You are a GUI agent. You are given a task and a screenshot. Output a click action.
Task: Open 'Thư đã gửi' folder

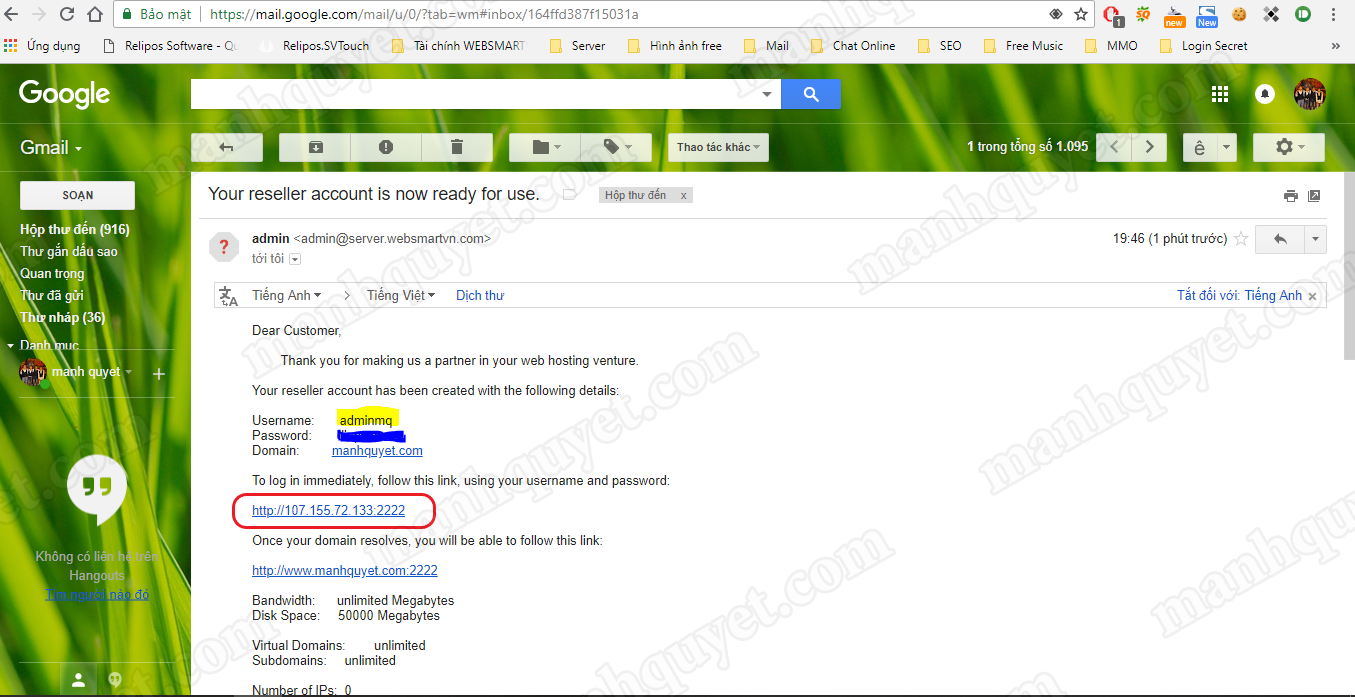click(52, 295)
